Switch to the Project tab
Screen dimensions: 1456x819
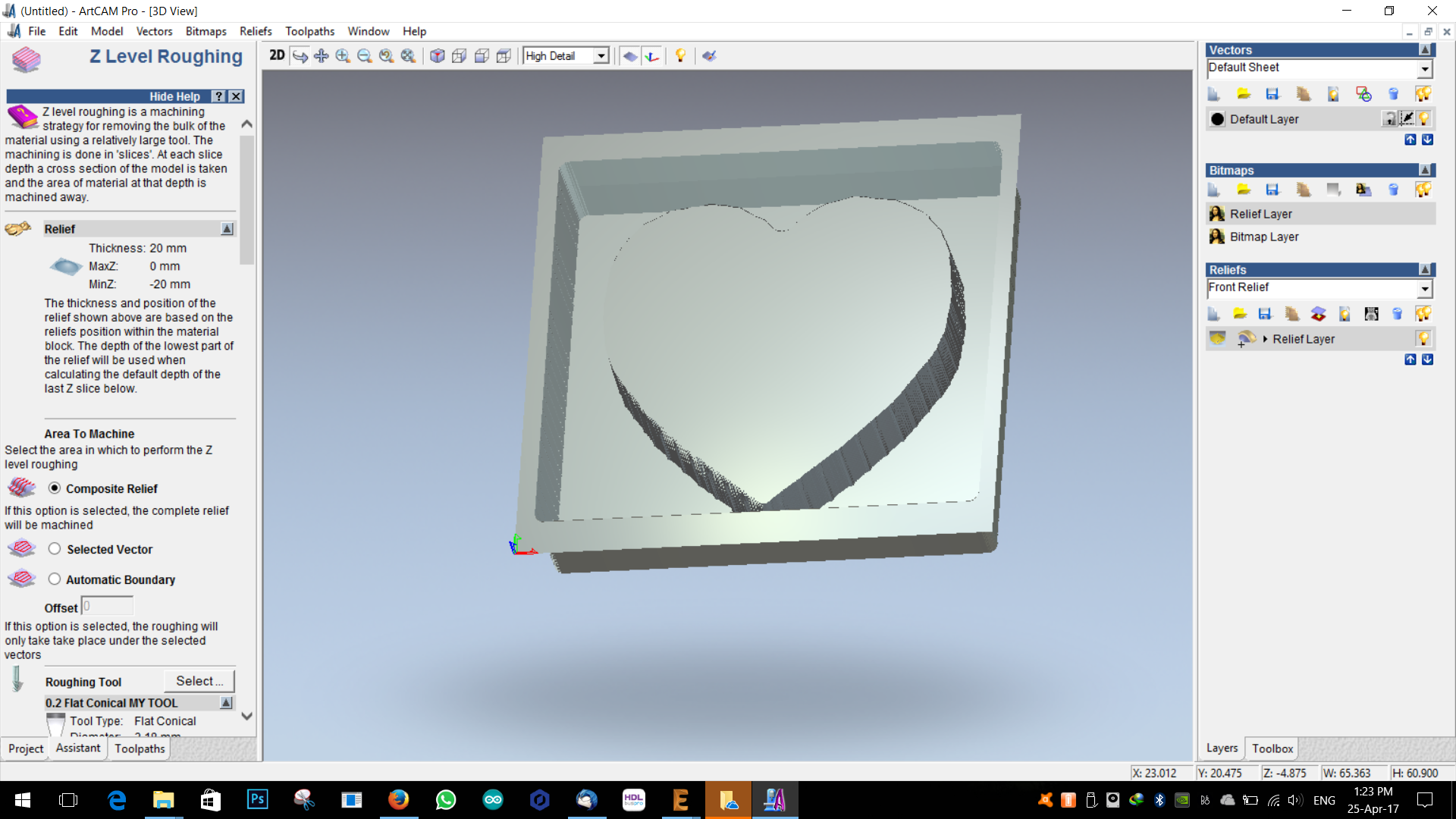[x=26, y=748]
